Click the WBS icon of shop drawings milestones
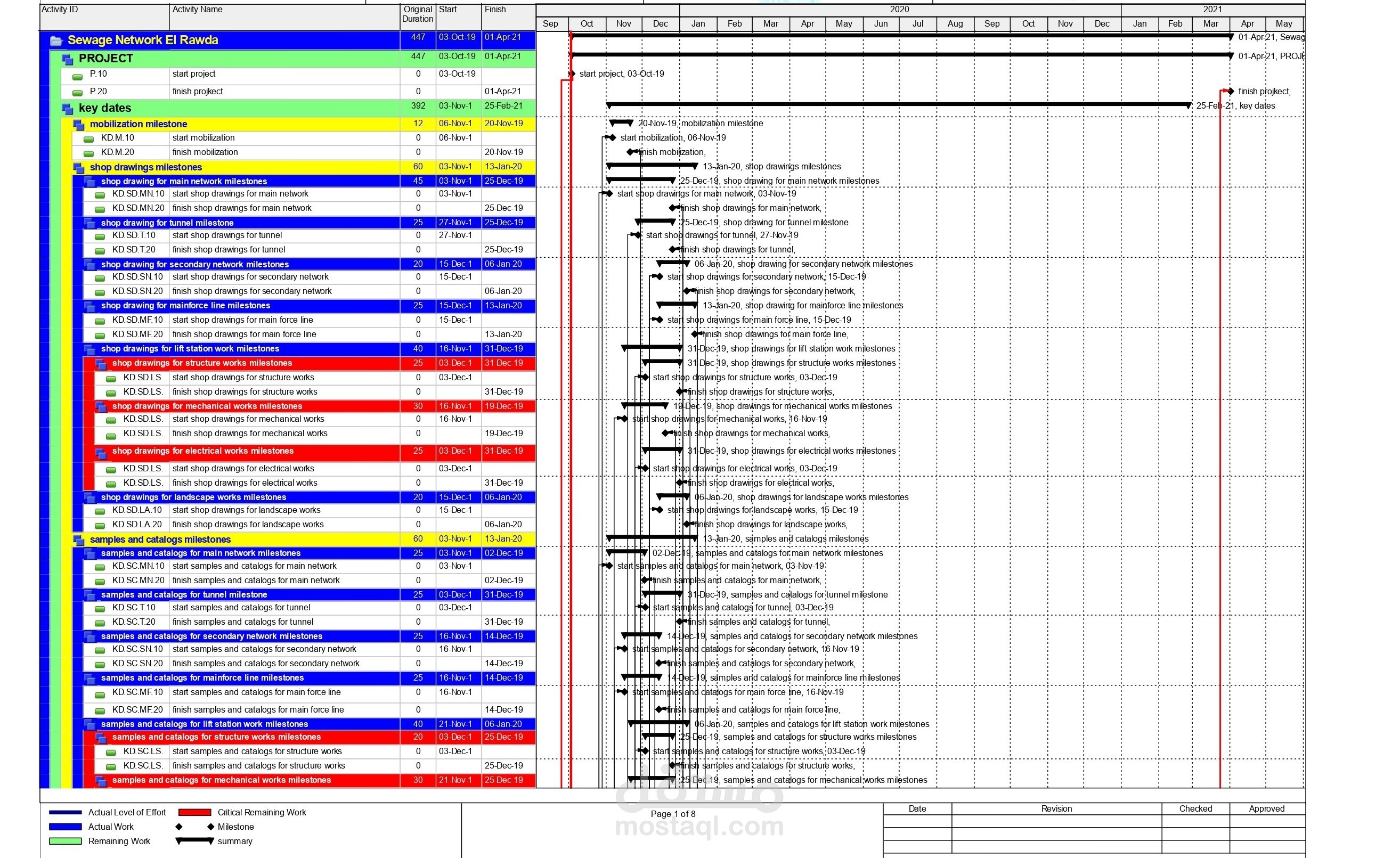The width and height of the screenshot is (1400, 858). [78, 168]
